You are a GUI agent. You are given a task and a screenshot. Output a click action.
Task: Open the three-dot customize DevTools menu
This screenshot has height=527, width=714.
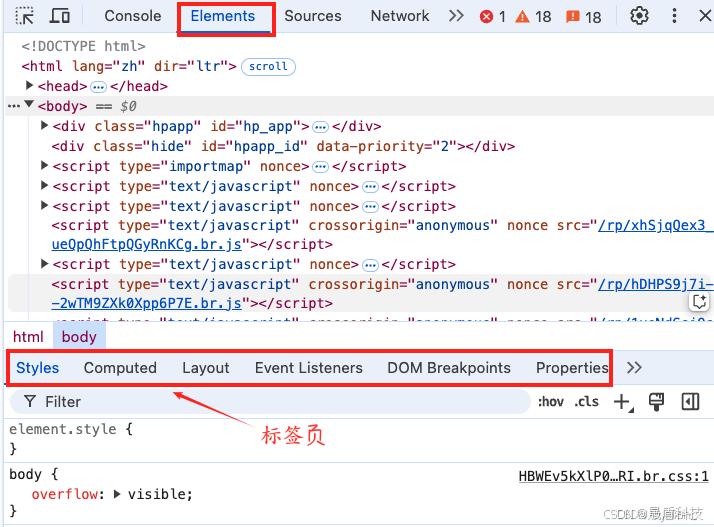[x=674, y=16]
